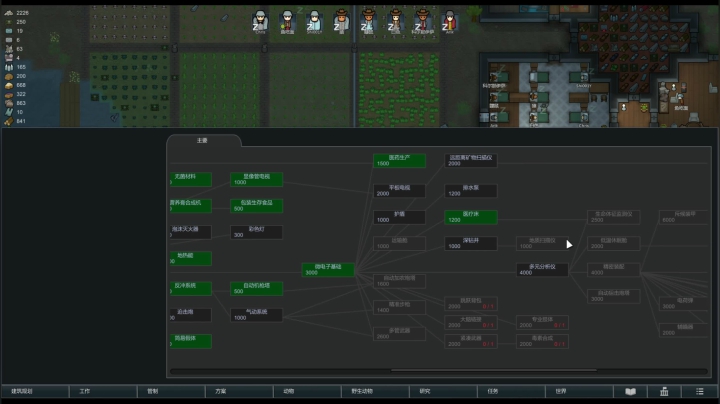Open the 方案 bottom menu

239,391
